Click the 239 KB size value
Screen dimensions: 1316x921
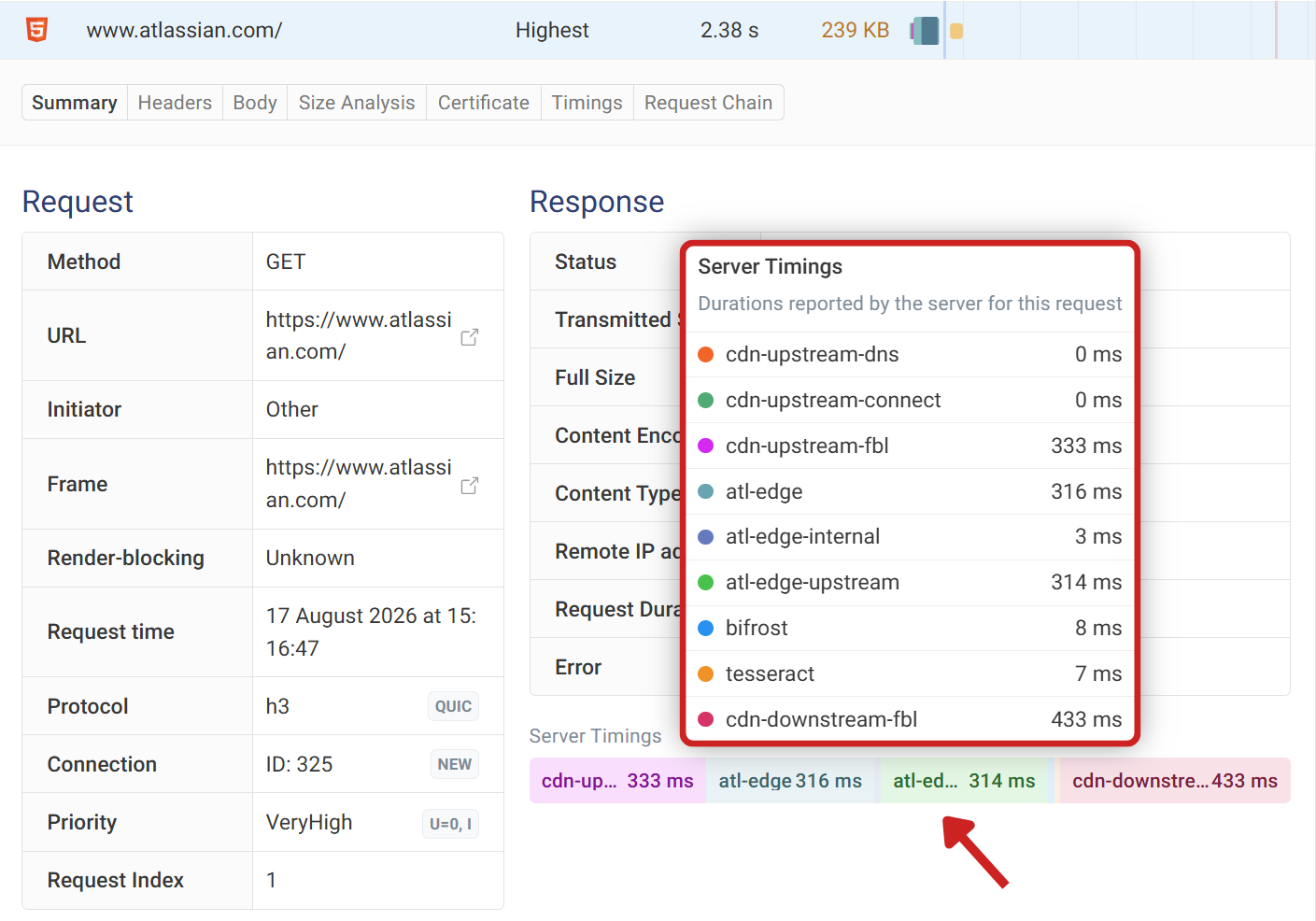pos(856,31)
